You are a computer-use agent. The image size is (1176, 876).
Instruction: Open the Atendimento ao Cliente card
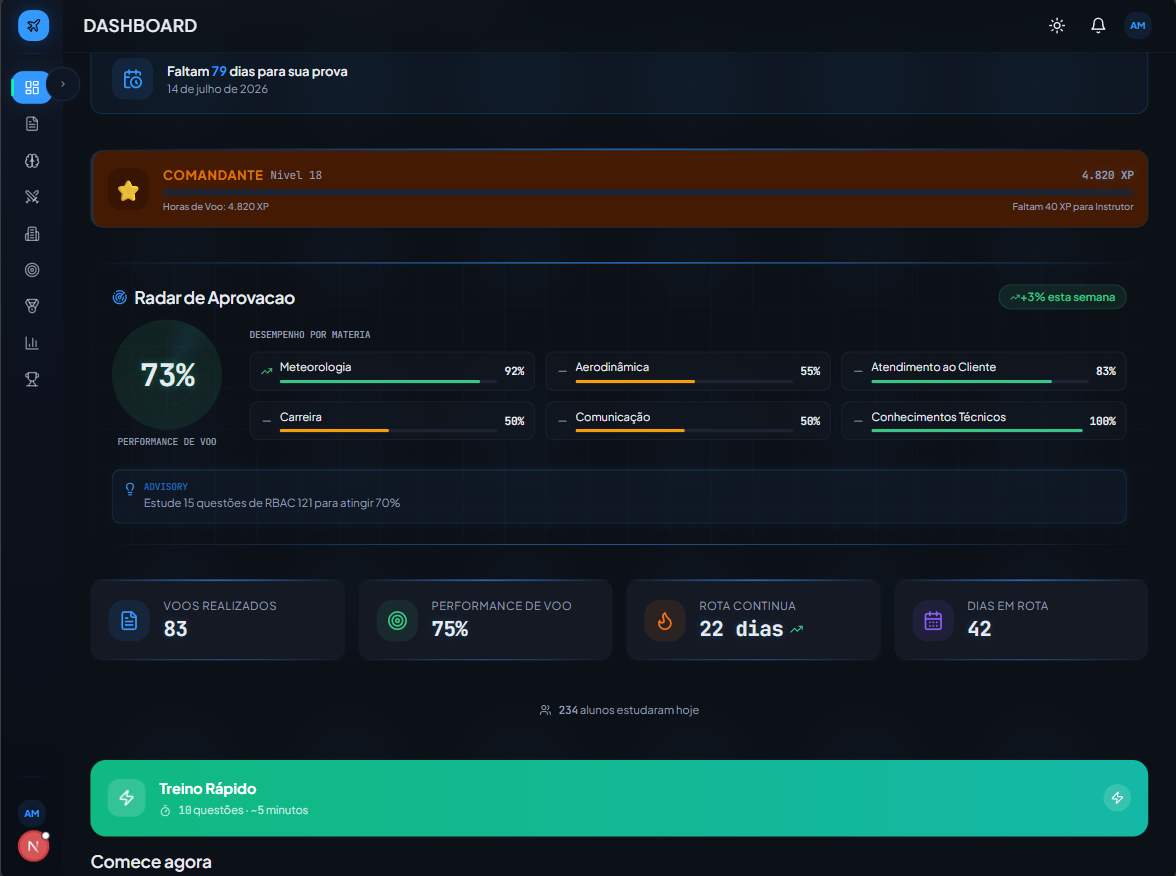pos(983,370)
